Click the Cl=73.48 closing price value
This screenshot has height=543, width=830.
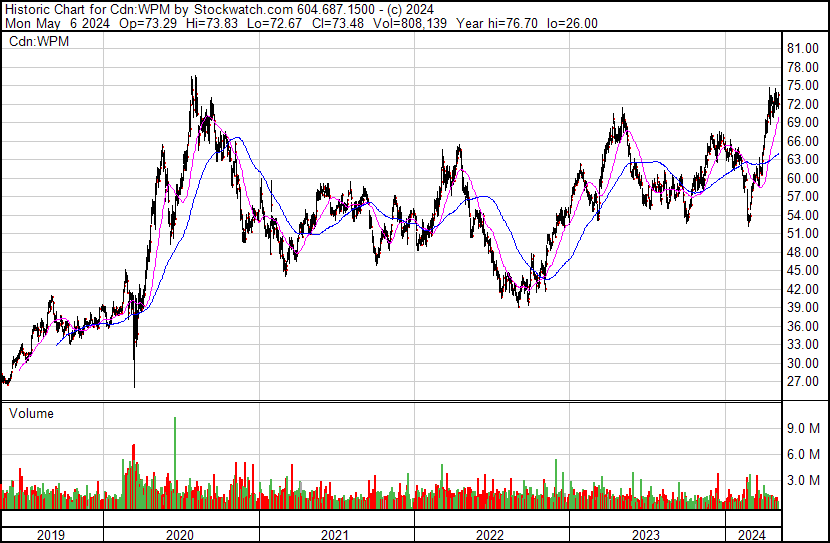click(338, 23)
